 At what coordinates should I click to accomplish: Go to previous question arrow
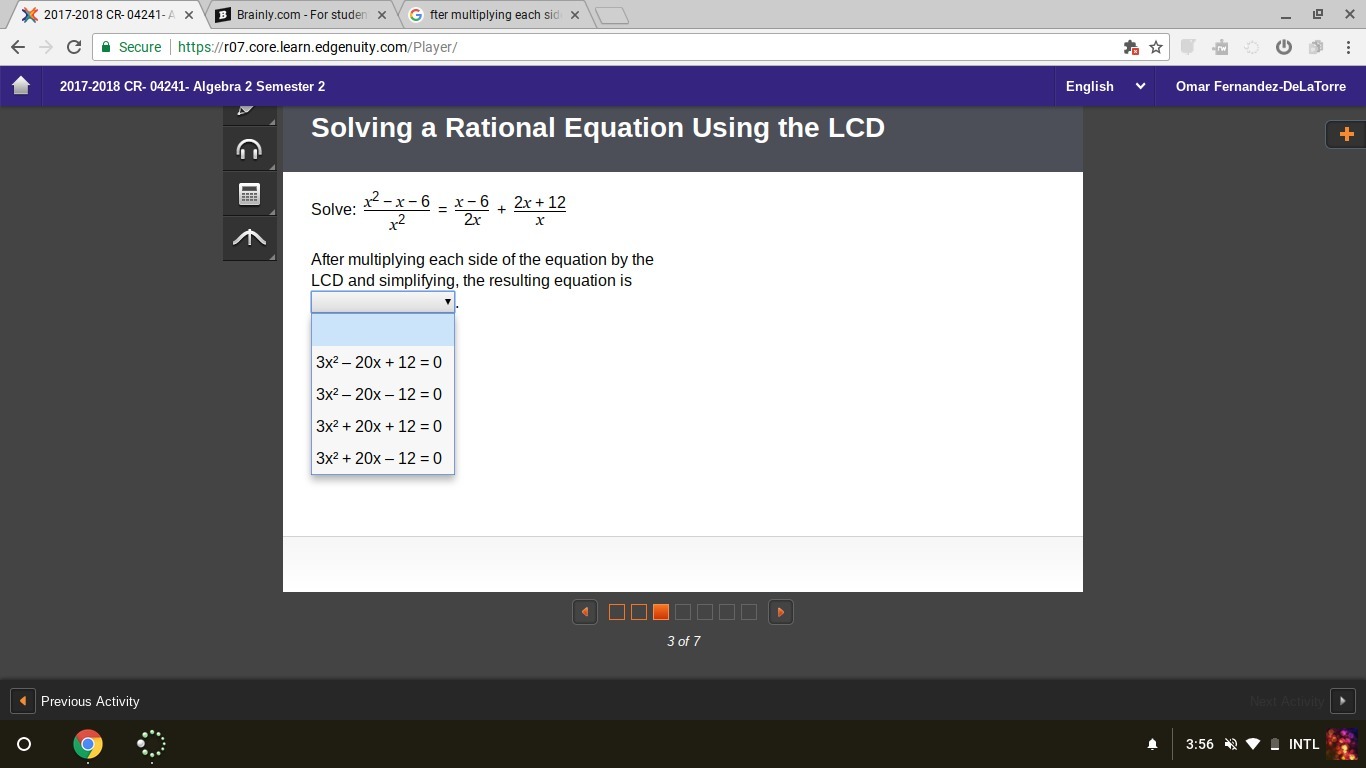point(585,612)
